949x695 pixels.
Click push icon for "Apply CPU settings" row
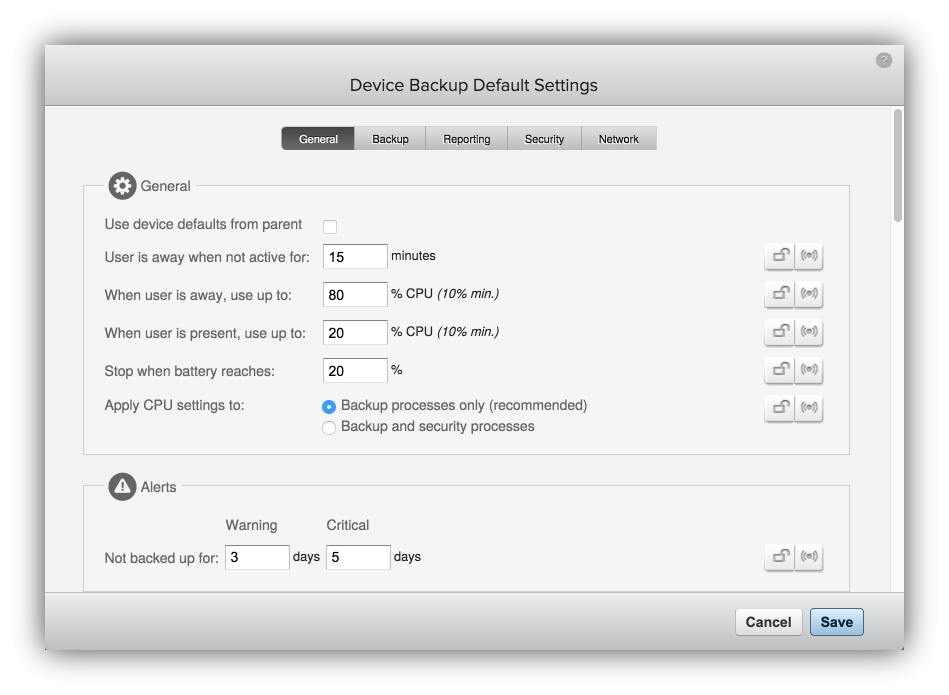coord(809,408)
